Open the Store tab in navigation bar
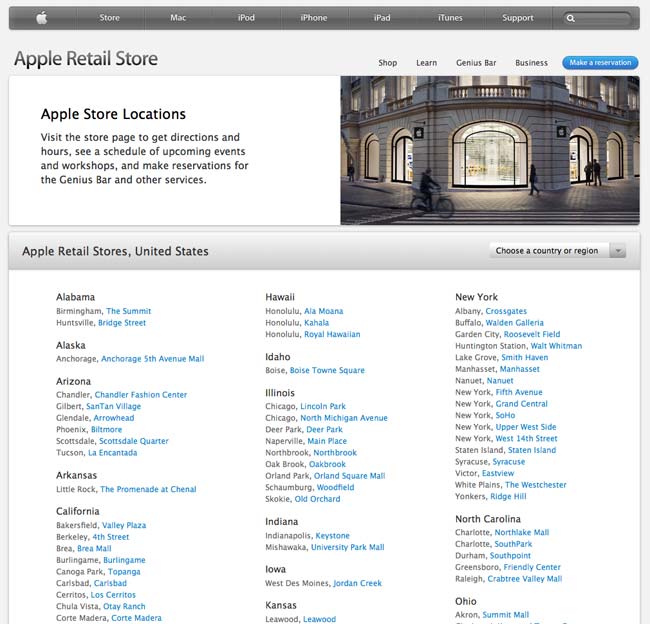 [109, 18]
